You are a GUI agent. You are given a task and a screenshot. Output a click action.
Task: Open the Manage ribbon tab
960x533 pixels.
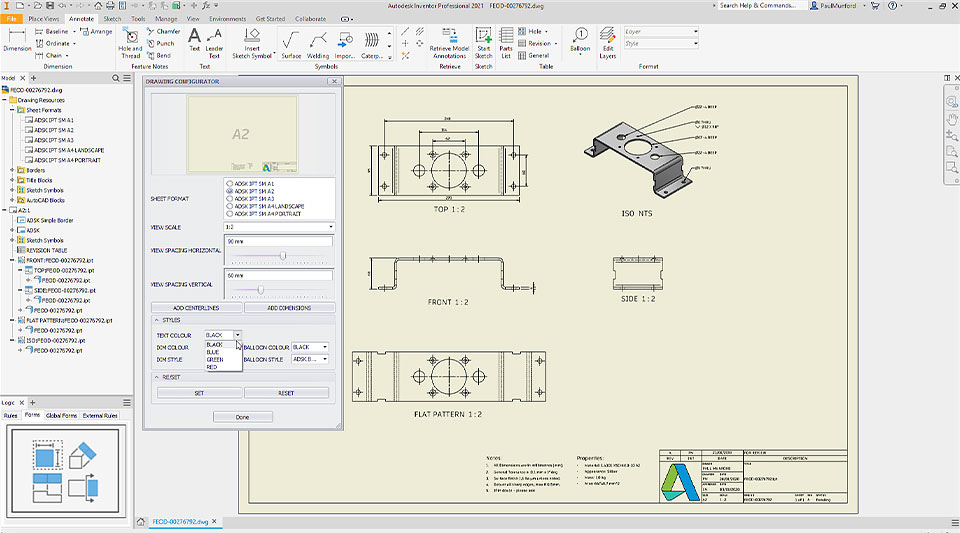(x=166, y=19)
